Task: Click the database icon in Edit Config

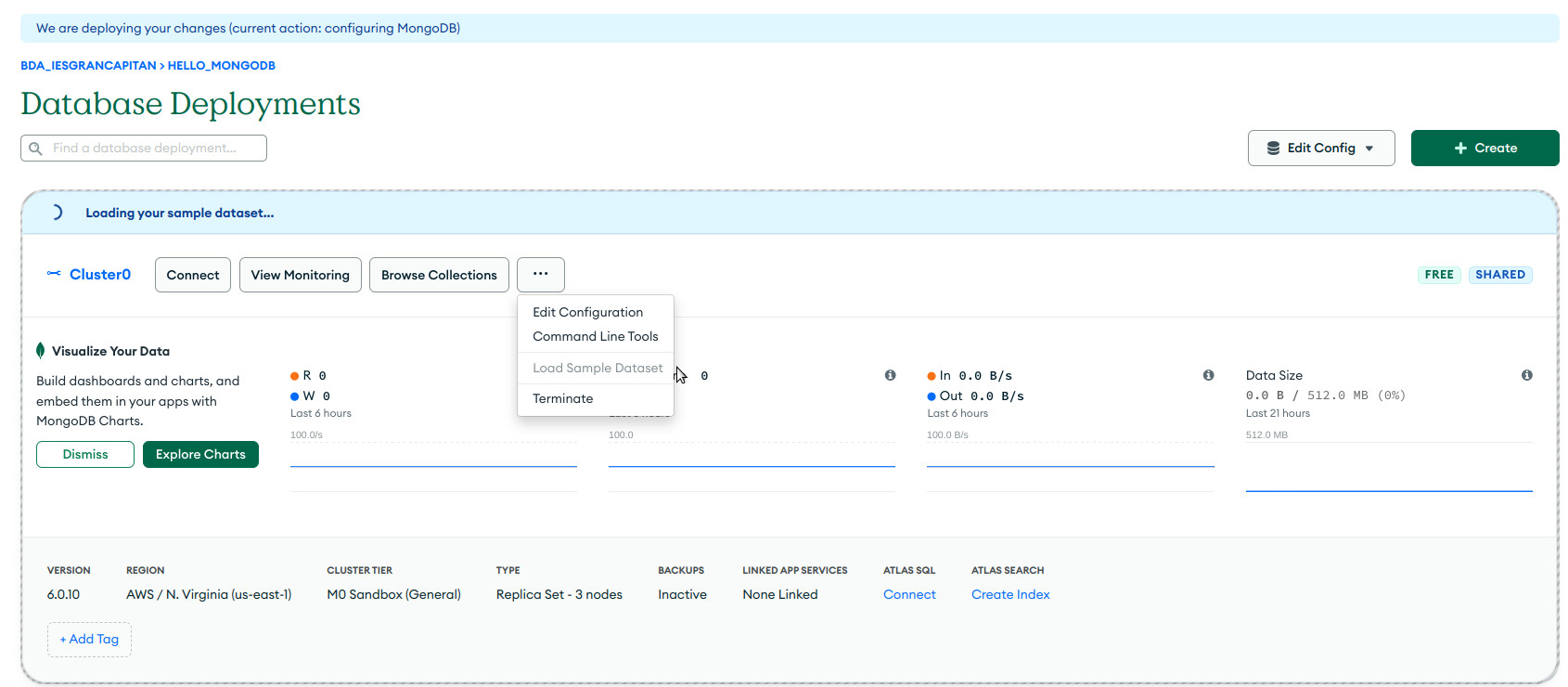Action: 1273,149
